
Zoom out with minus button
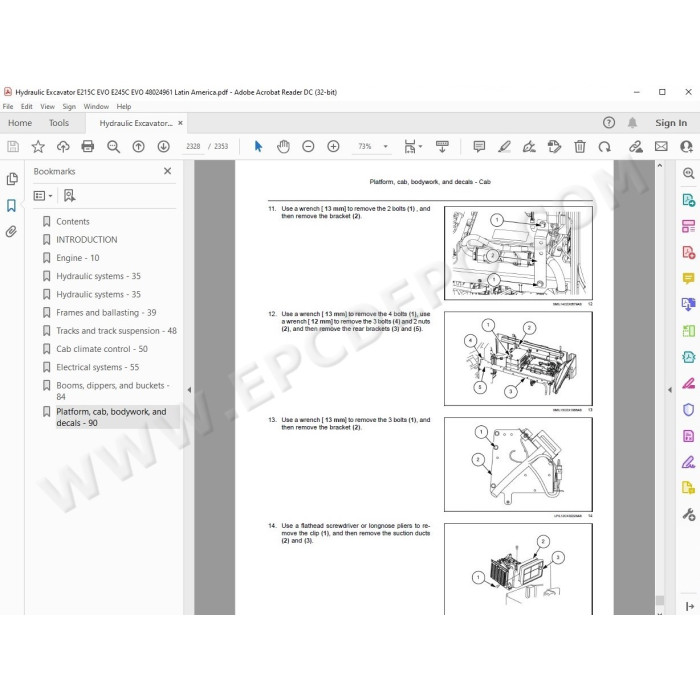[x=308, y=146]
